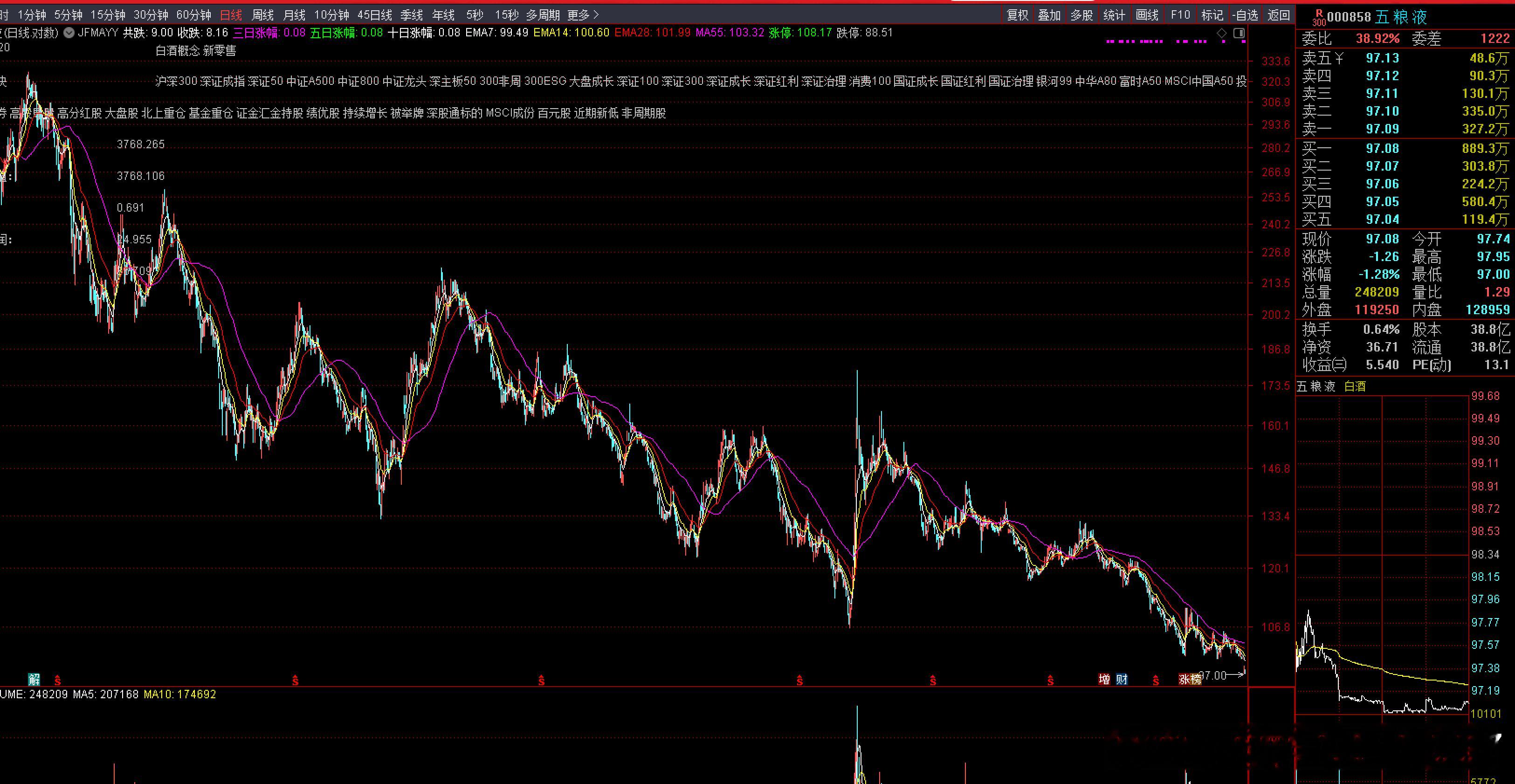
Task: Click the ¥ icon next to 卖五
Action: [1339, 58]
